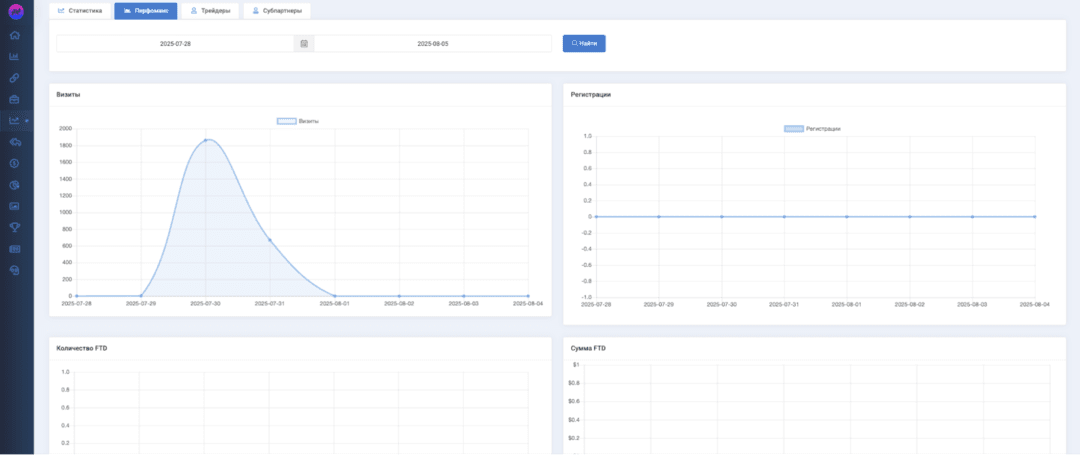Open the reply arrows icon in sidebar

point(14,142)
